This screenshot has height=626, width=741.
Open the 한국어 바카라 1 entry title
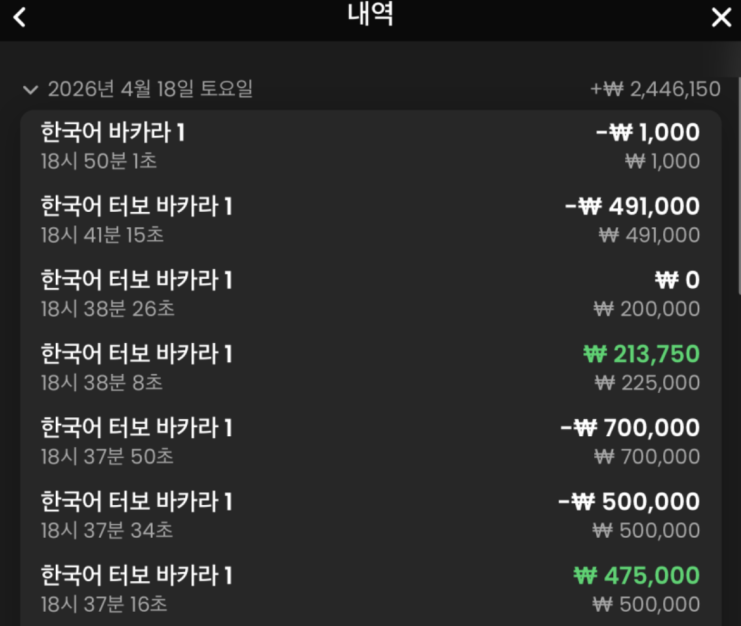(x=113, y=132)
